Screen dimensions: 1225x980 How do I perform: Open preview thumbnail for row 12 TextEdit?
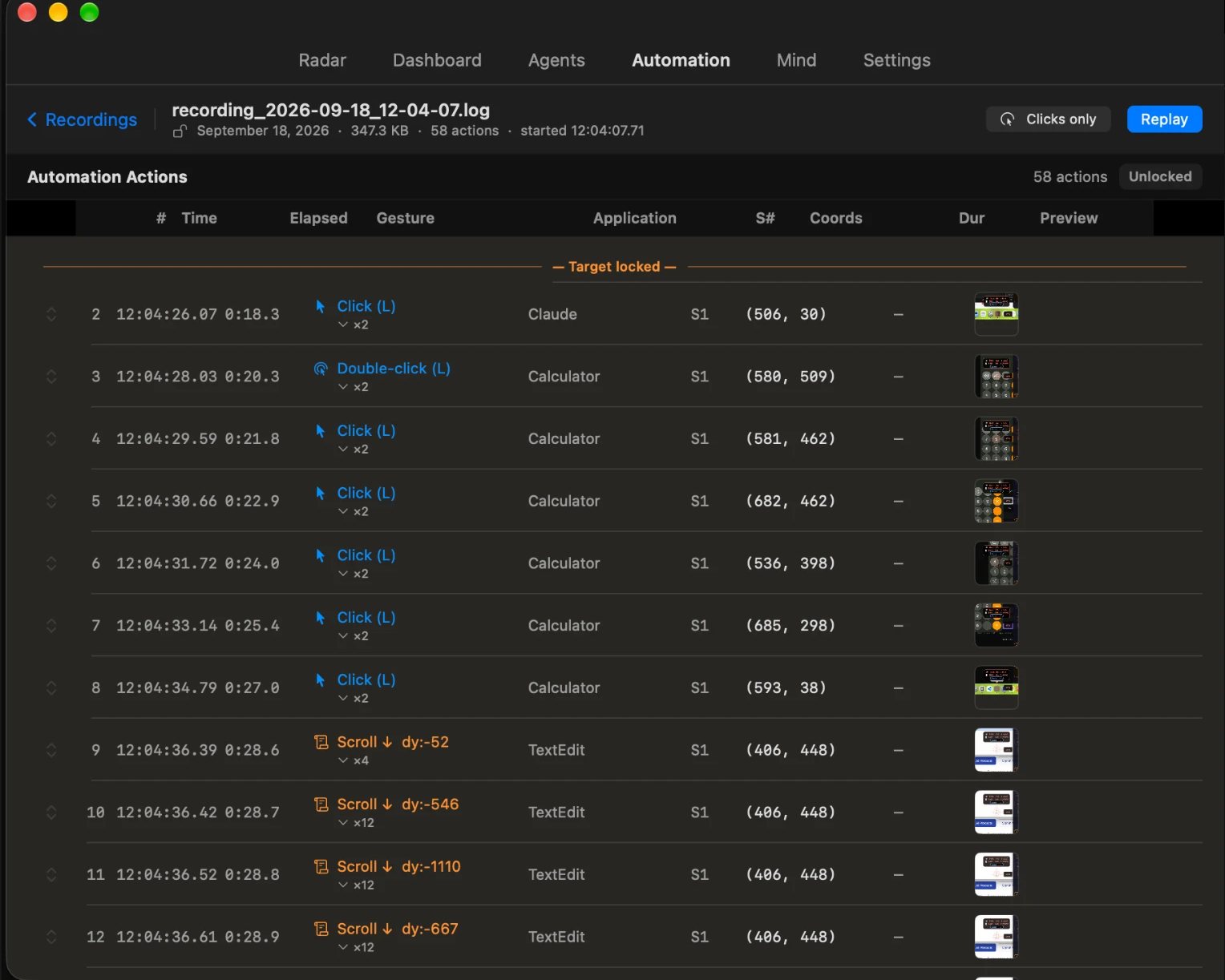(996, 937)
